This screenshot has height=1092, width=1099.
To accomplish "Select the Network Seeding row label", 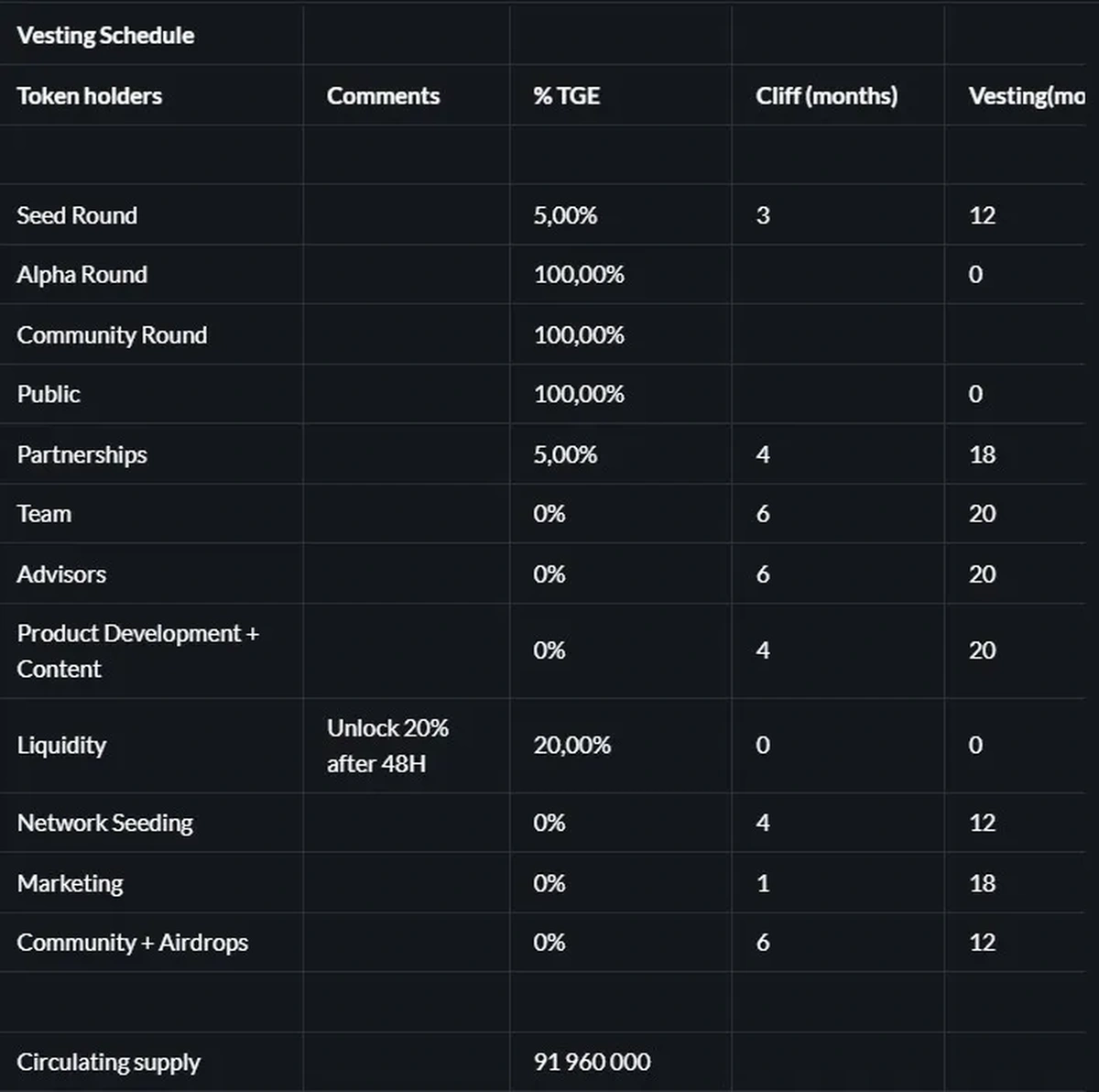I will pos(104,823).
